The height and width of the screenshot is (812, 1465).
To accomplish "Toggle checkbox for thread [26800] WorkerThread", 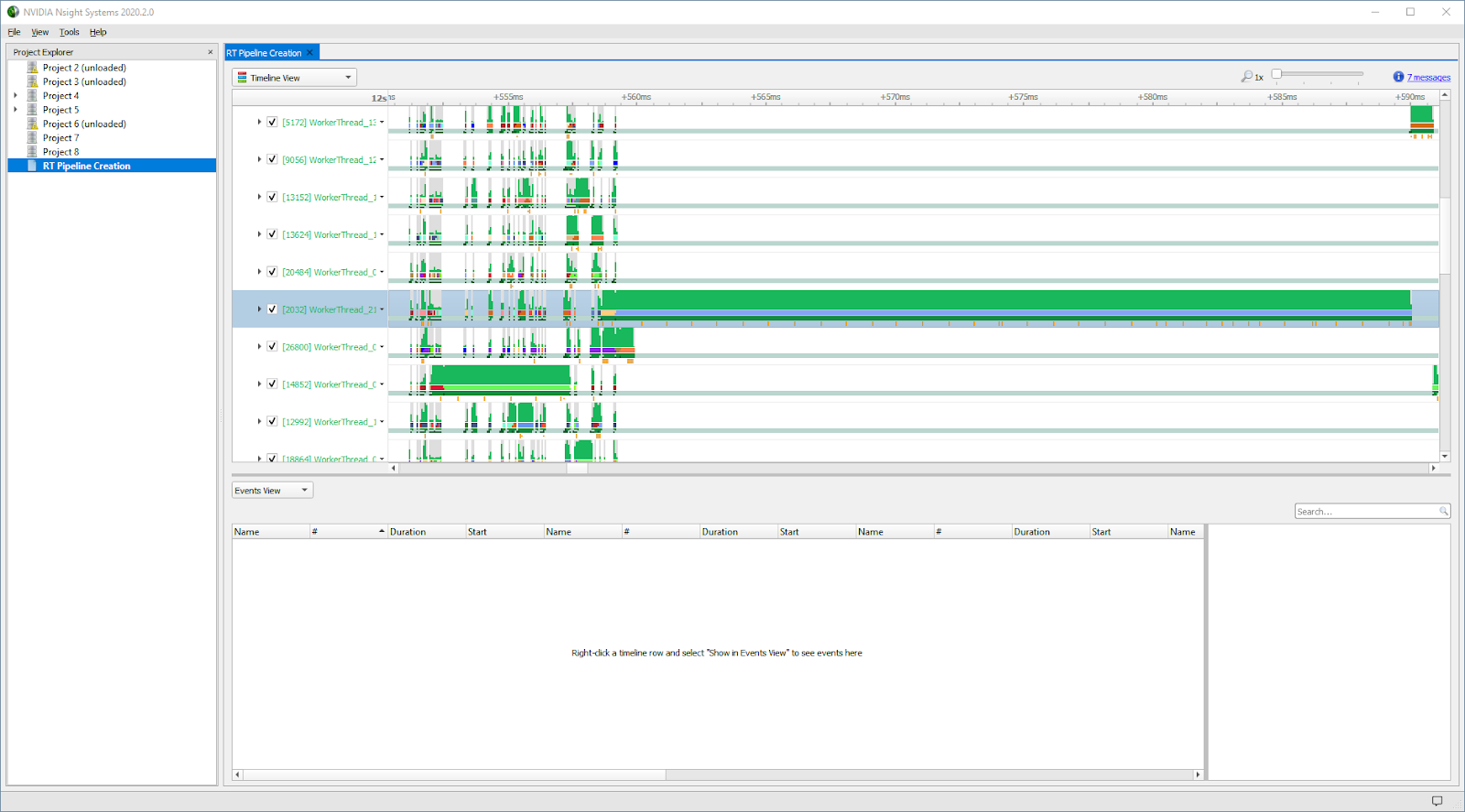I will (272, 347).
